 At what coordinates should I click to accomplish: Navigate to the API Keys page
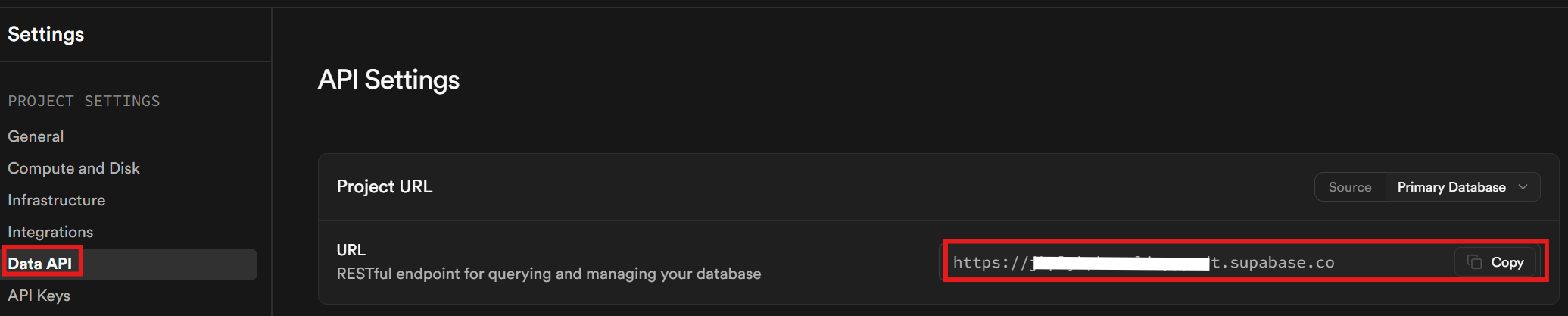(x=39, y=296)
